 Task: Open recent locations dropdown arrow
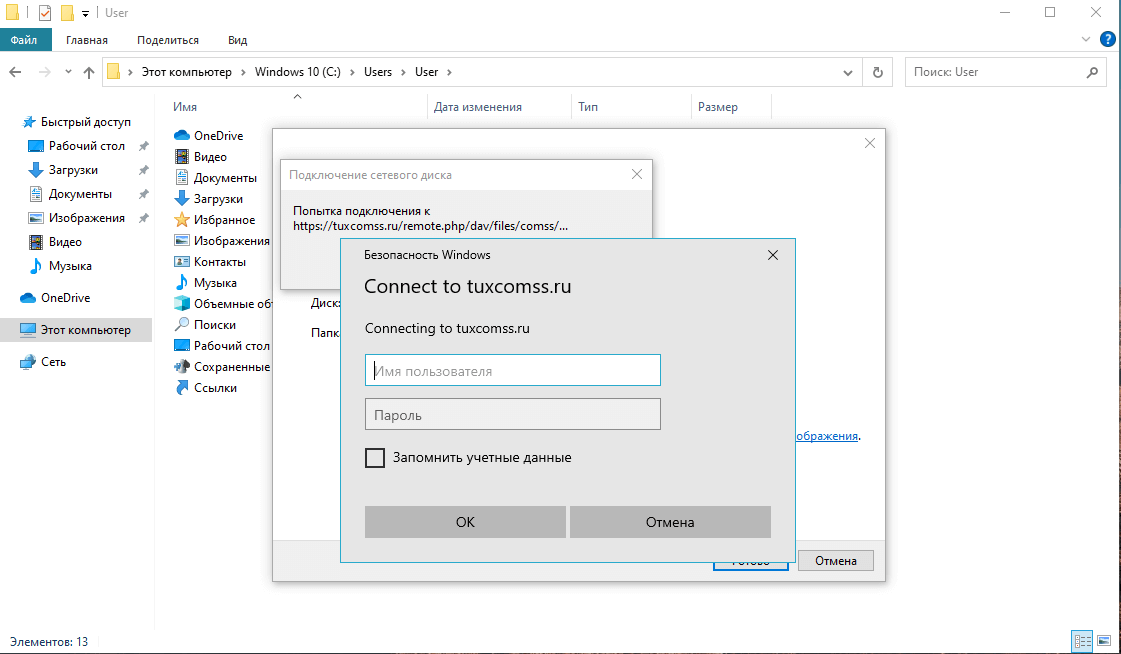click(68, 72)
